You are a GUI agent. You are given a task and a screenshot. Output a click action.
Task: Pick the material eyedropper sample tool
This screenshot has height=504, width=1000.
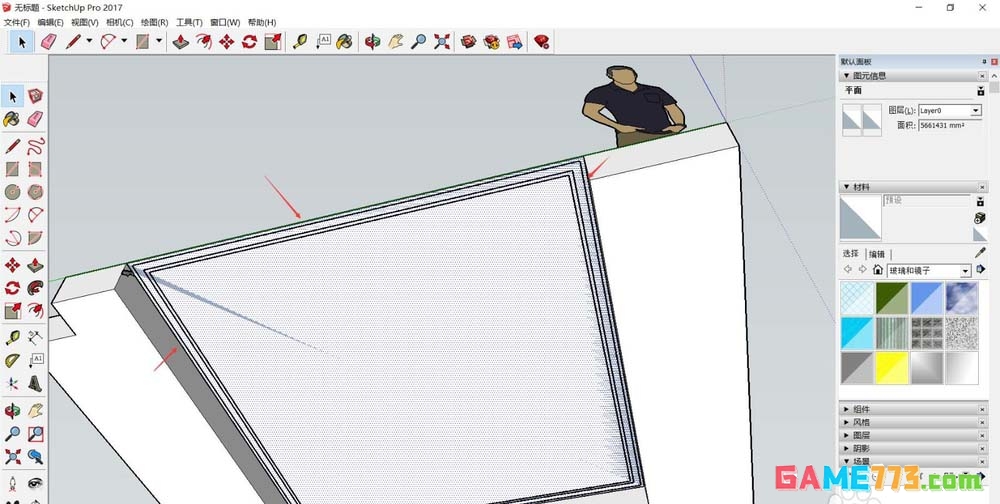coord(980,253)
